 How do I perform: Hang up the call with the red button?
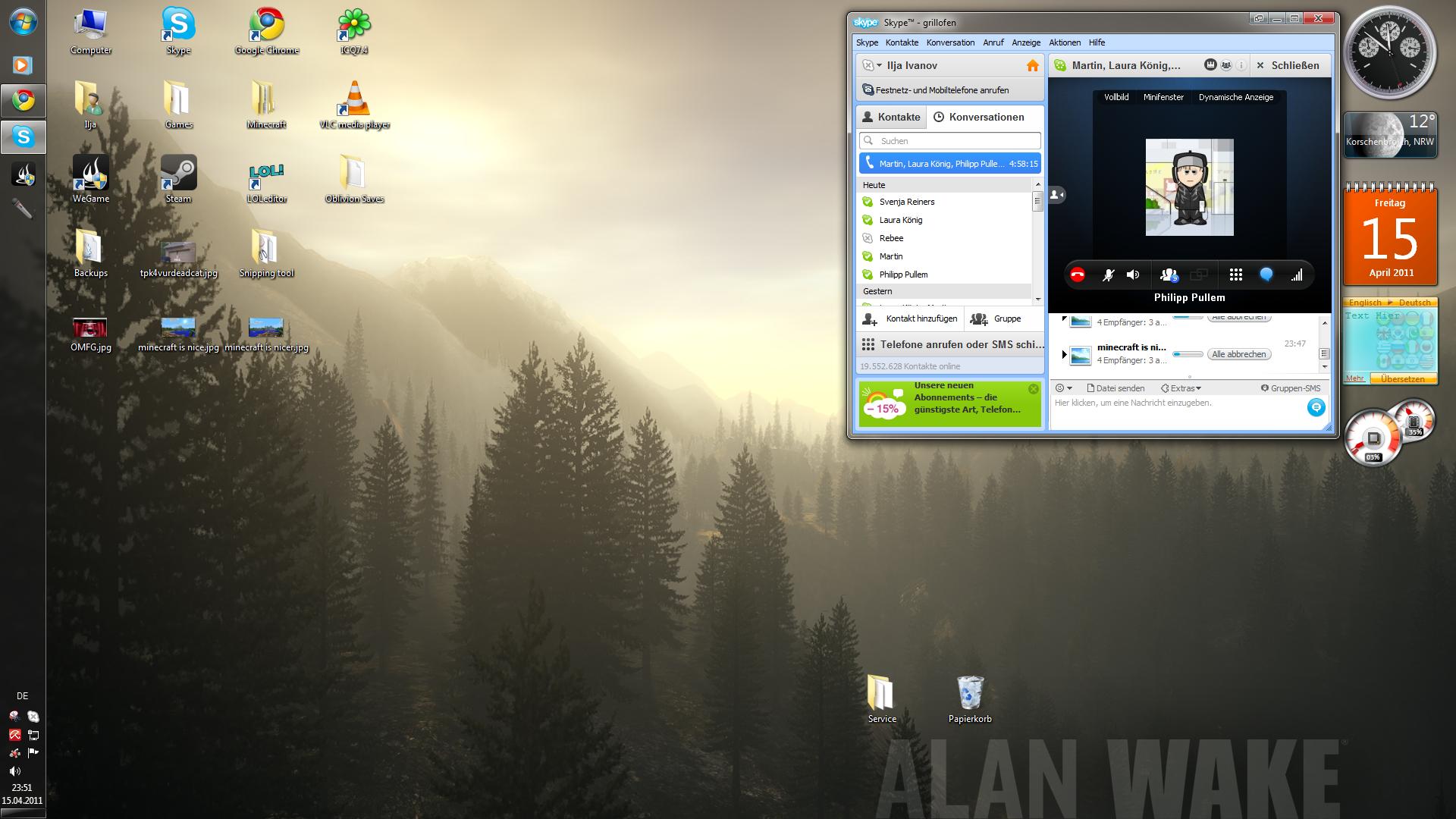[1077, 275]
